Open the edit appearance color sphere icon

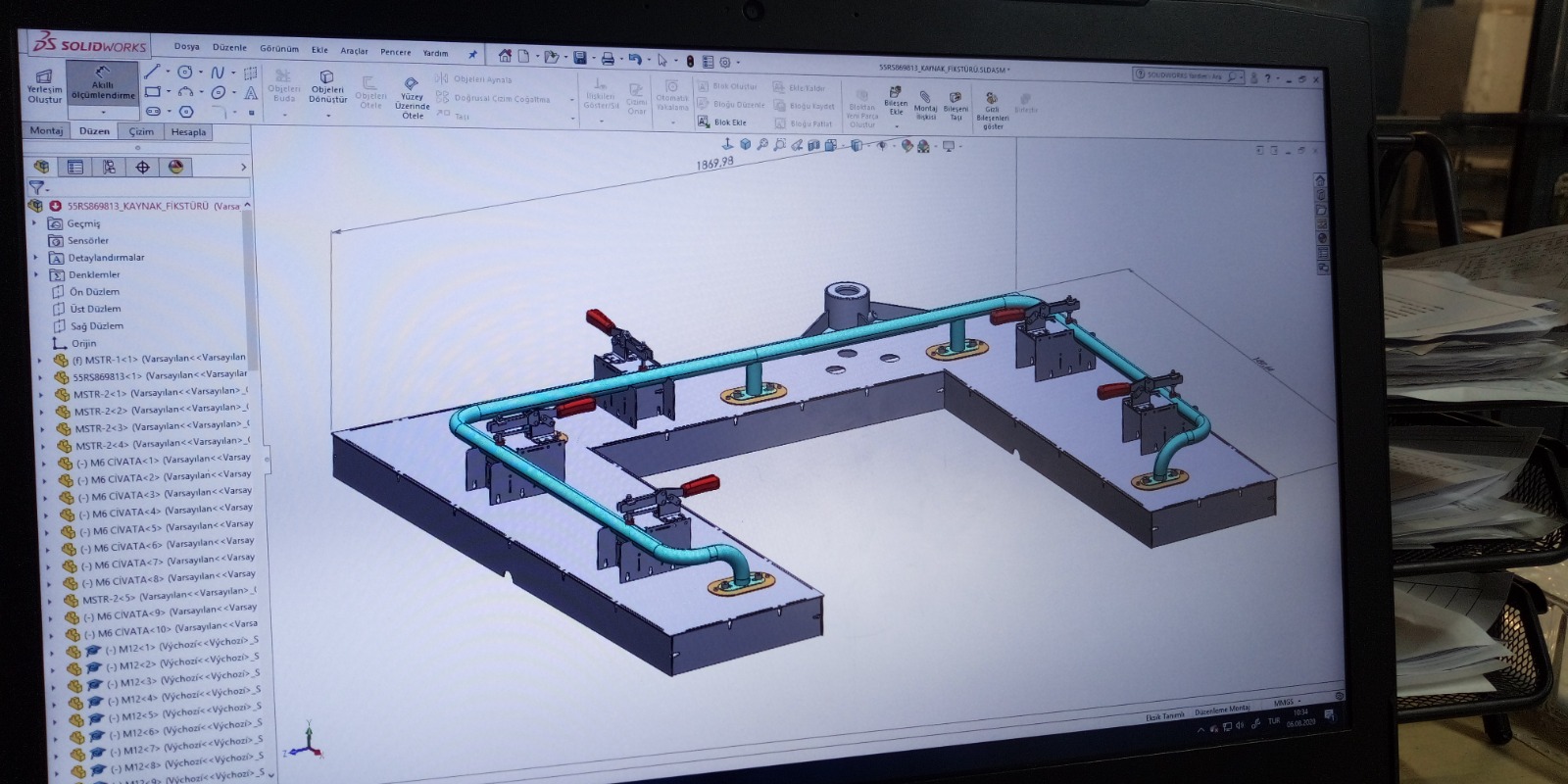[907, 146]
